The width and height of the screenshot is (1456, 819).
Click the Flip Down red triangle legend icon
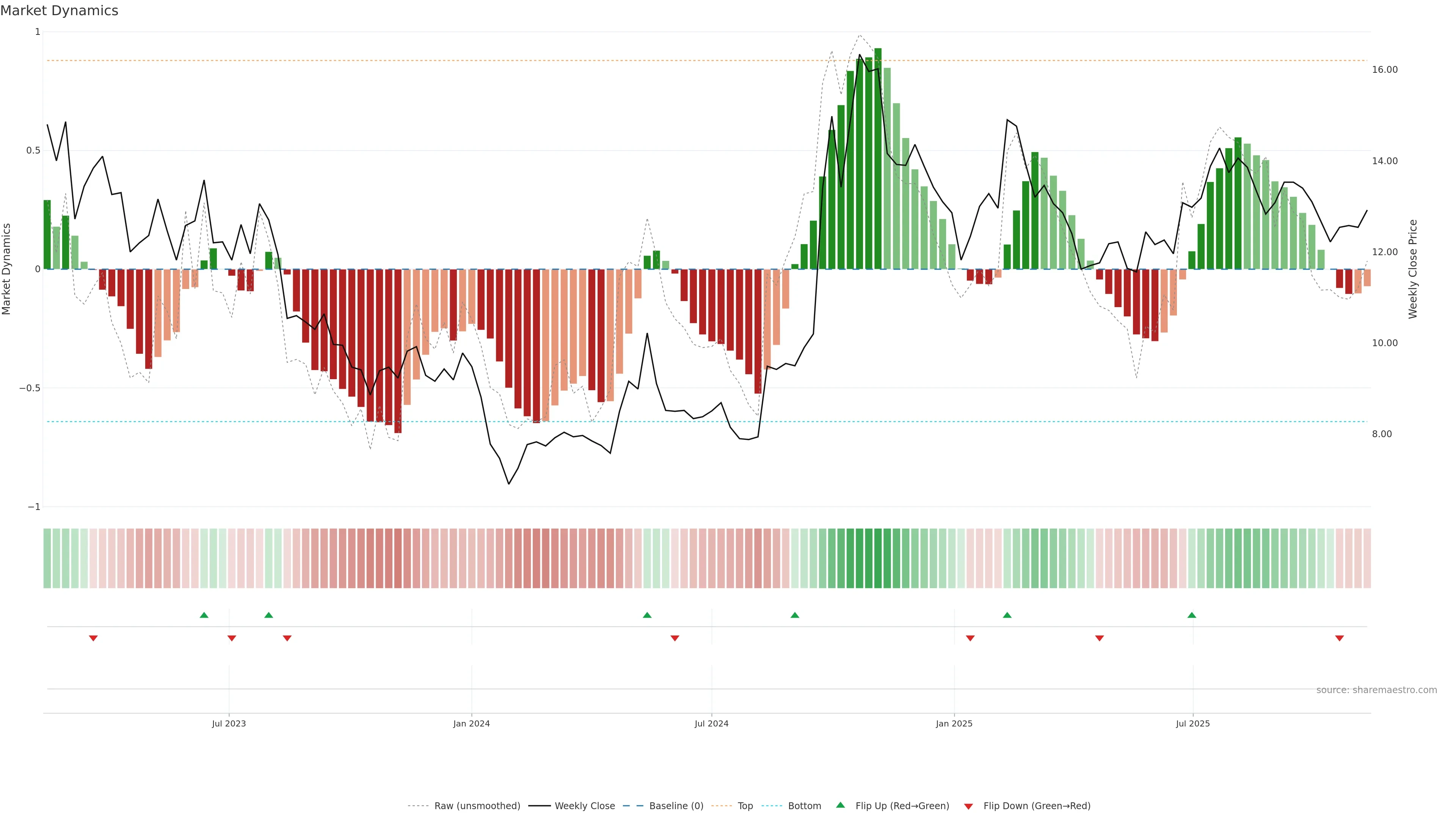pos(968,806)
